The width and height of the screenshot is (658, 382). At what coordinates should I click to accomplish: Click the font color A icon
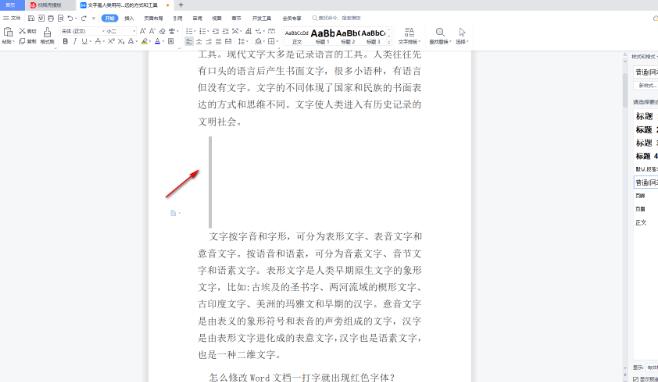pos(157,41)
